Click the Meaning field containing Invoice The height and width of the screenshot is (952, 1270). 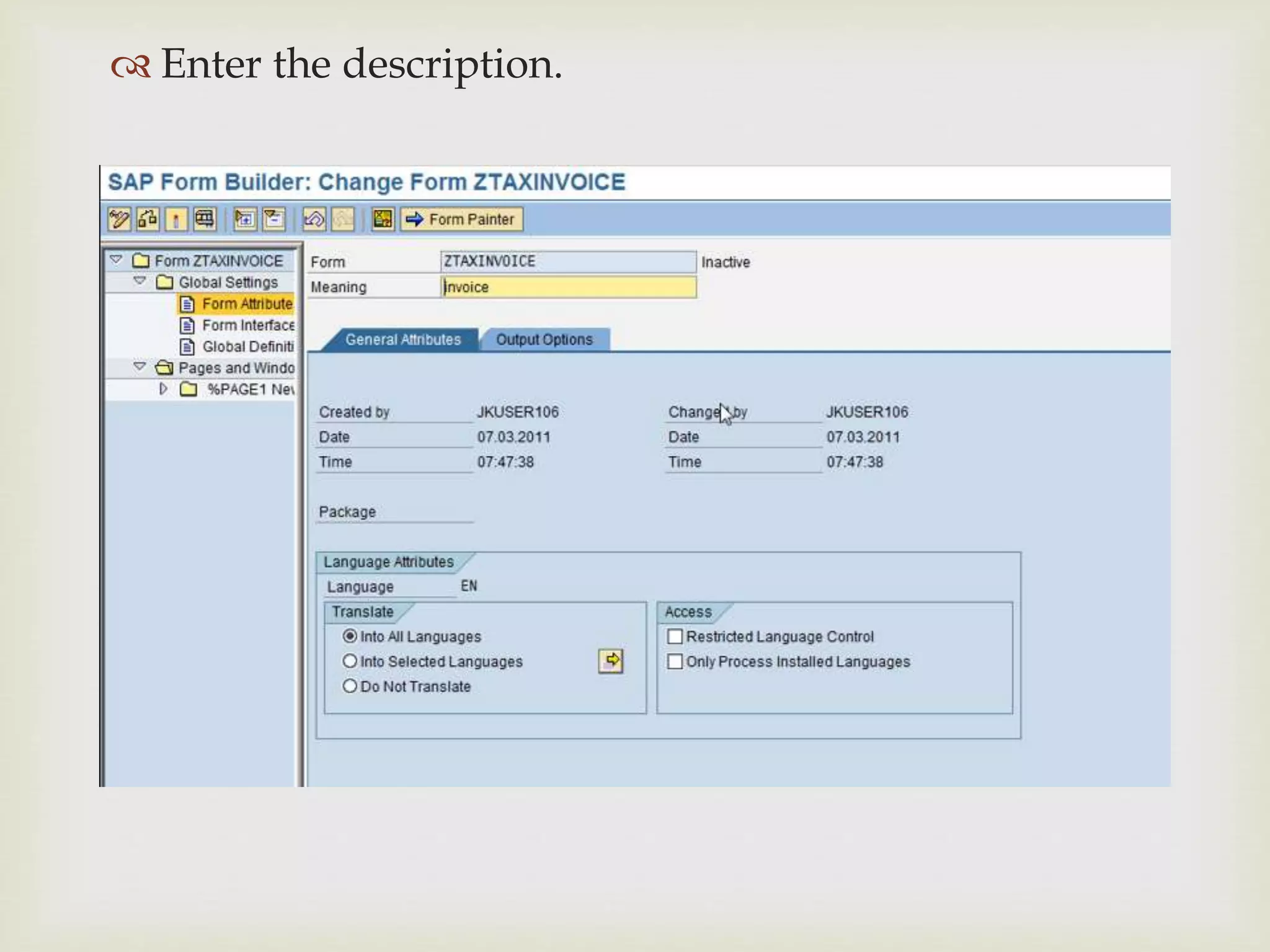click(x=569, y=287)
